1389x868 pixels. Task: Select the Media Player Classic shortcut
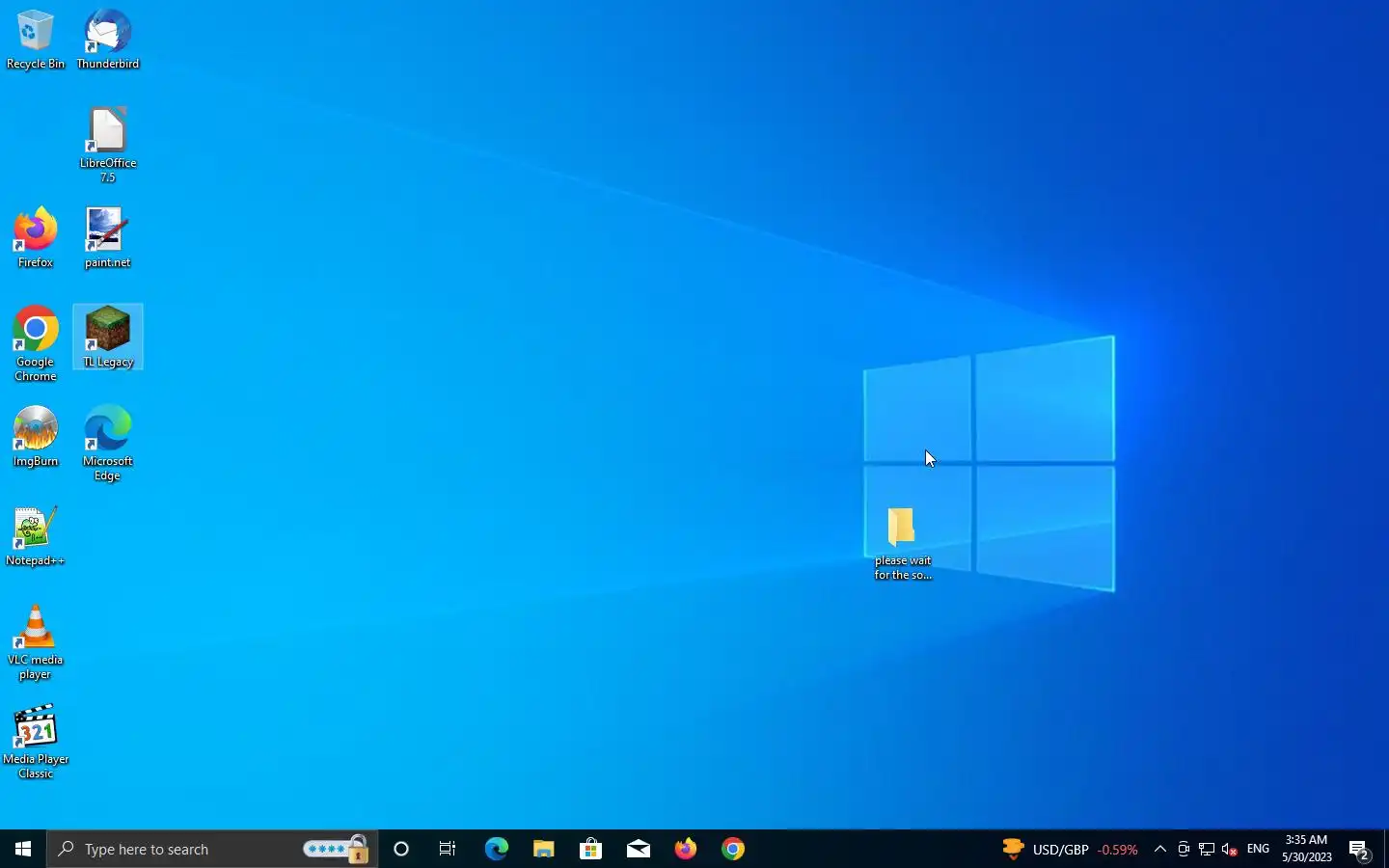click(x=36, y=743)
